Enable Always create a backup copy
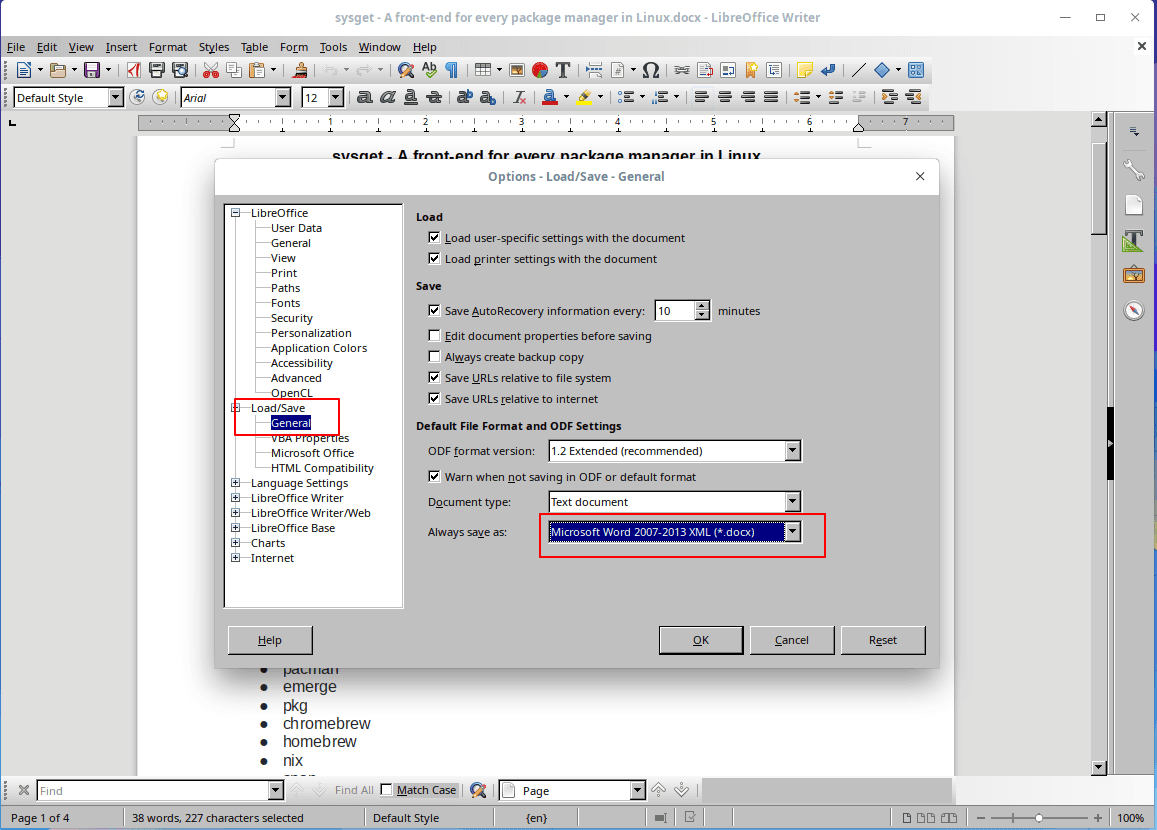The width and height of the screenshot is (1157, 830). [x=435, y=356]
